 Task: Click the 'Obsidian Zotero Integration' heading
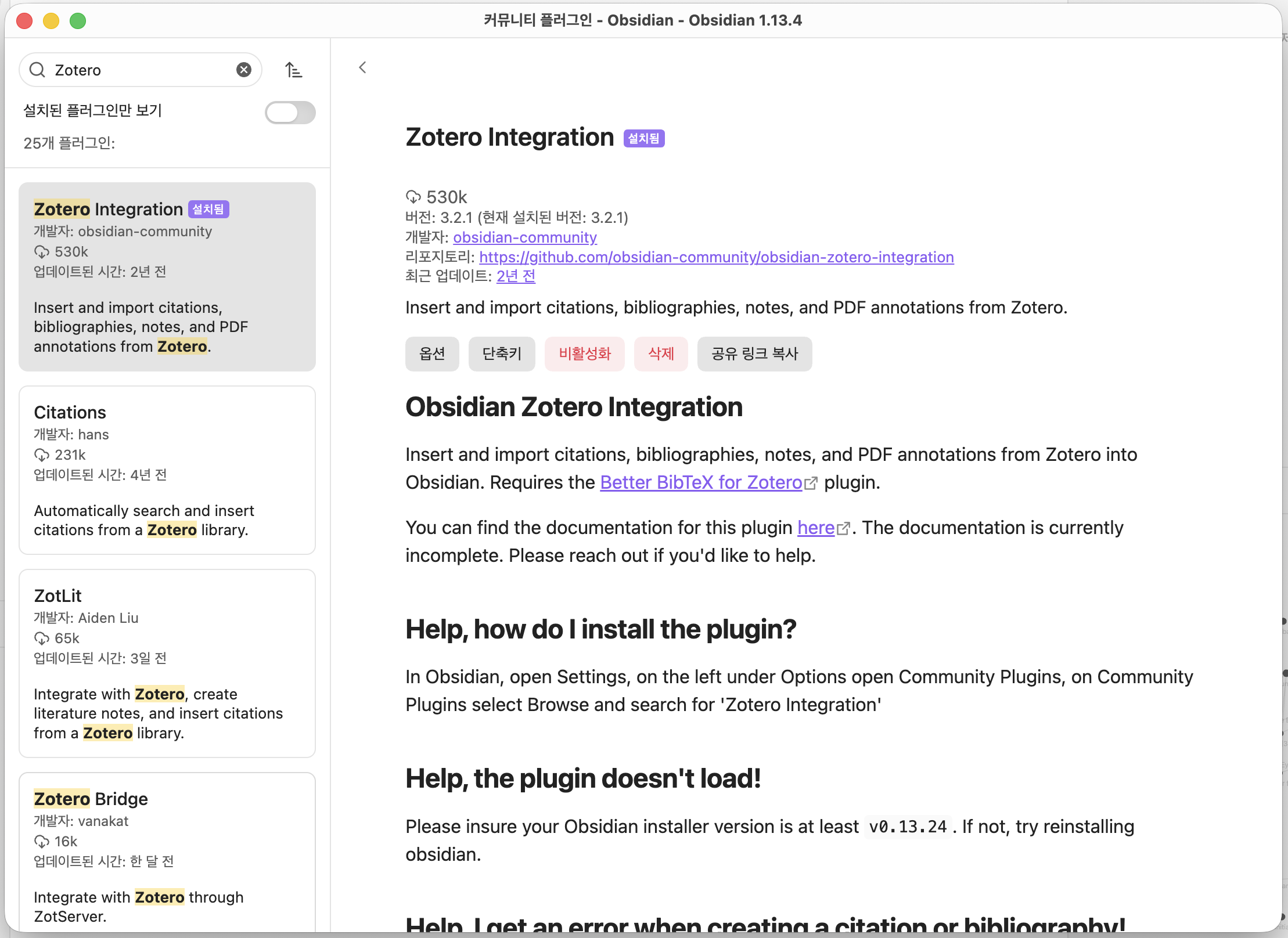[574, 407]
